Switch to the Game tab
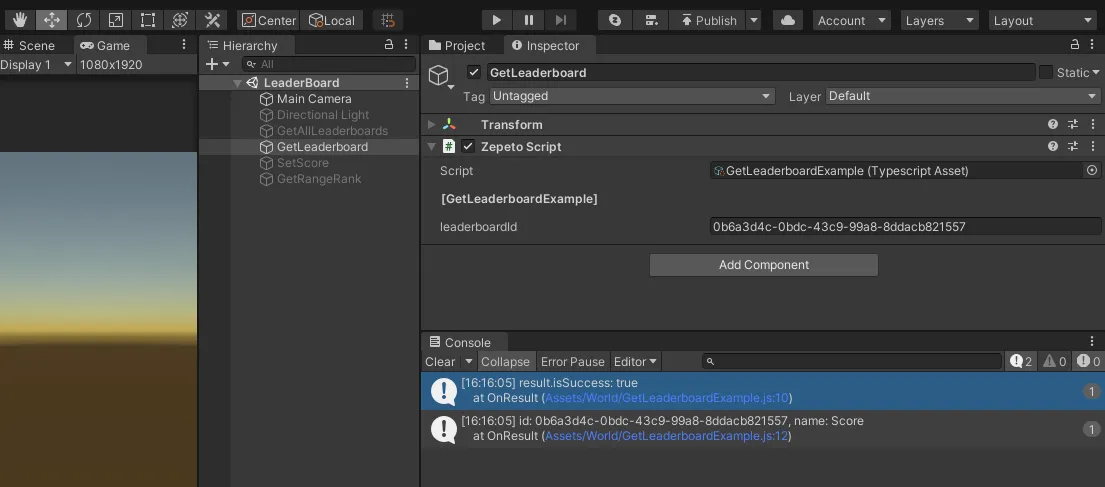 click(x=105, y=45)
